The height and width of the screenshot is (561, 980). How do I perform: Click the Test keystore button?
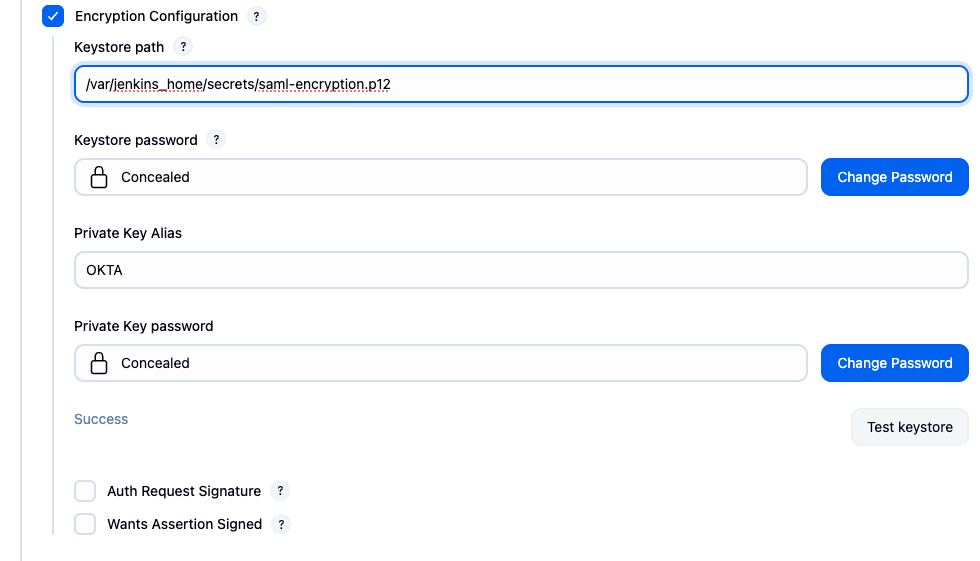pos(909,427)
